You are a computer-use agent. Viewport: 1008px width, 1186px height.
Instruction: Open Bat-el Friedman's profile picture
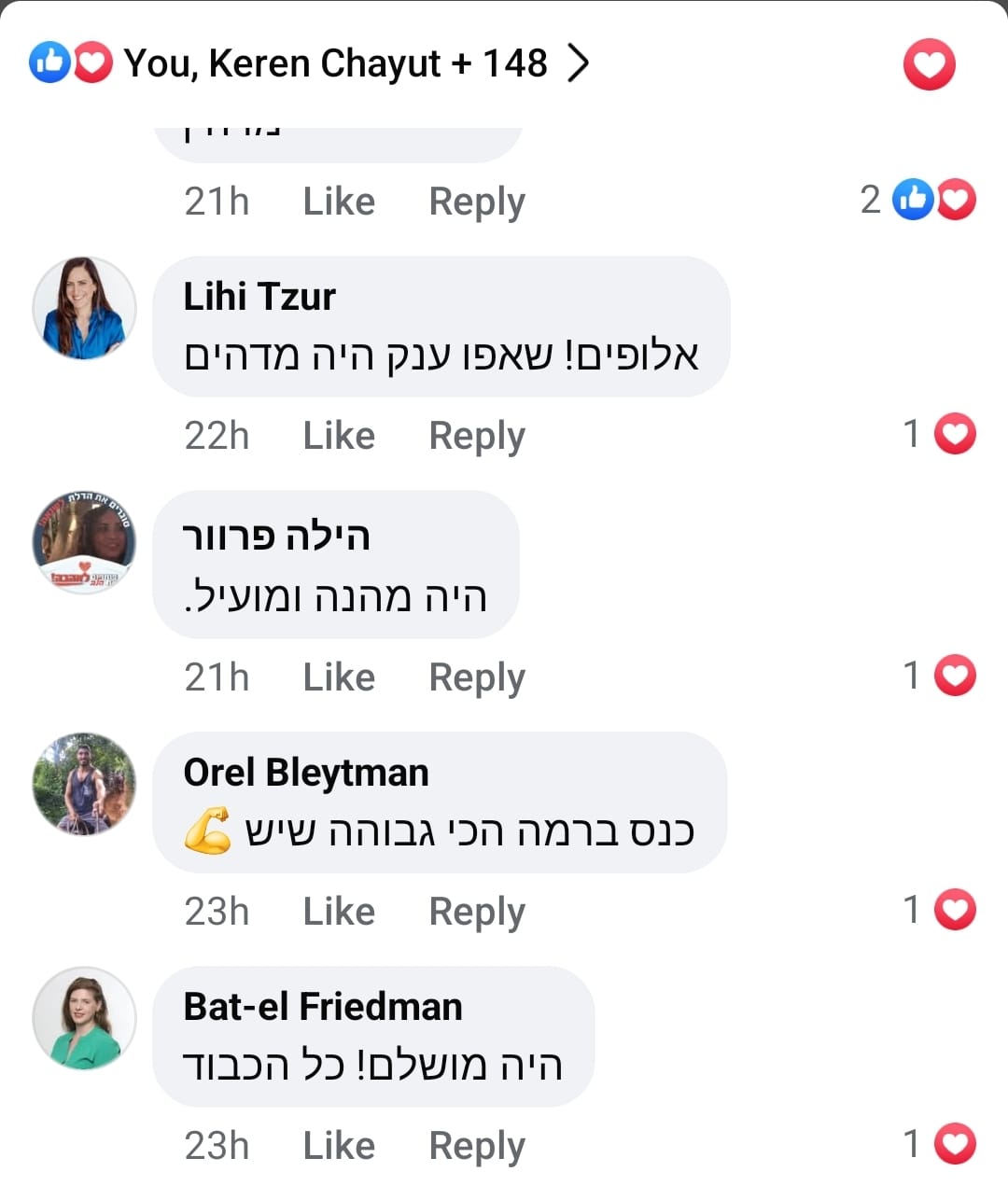(84, 1018)
